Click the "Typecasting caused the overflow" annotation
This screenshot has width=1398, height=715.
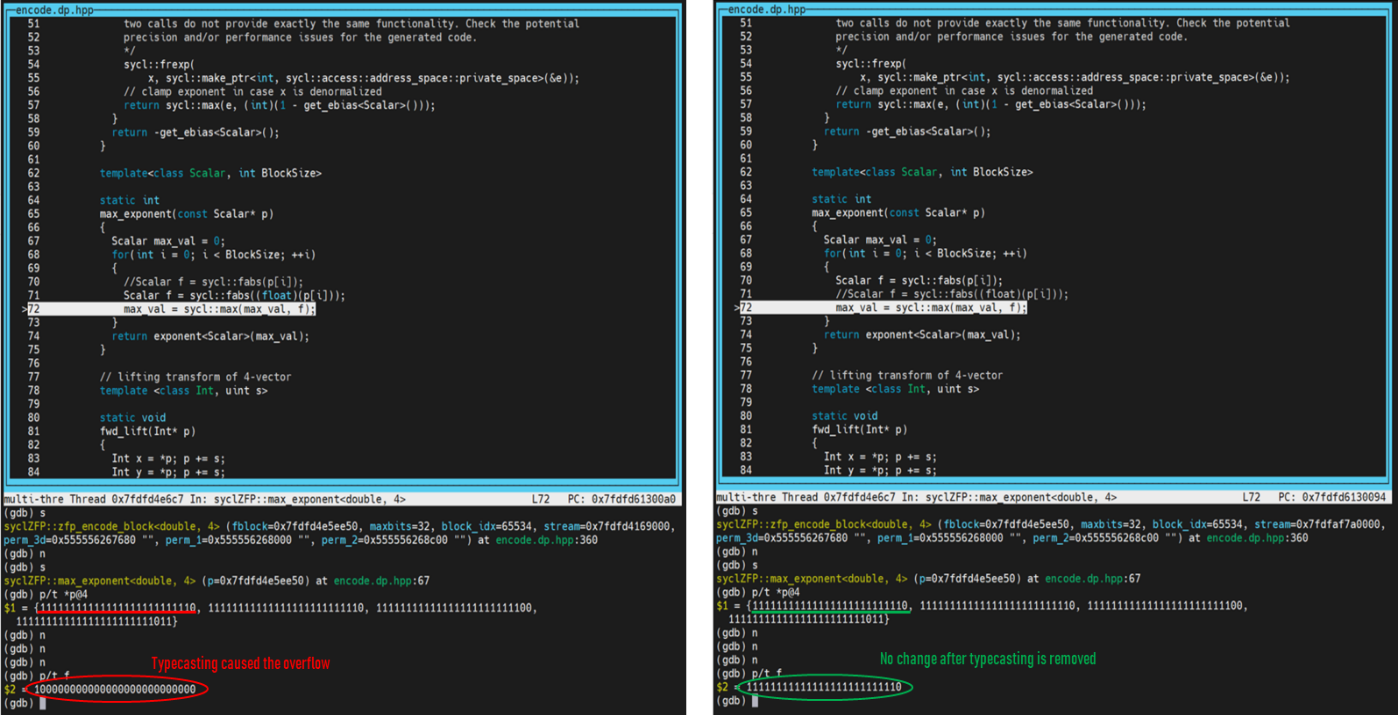pyautogui.click(x=240, y=664)
